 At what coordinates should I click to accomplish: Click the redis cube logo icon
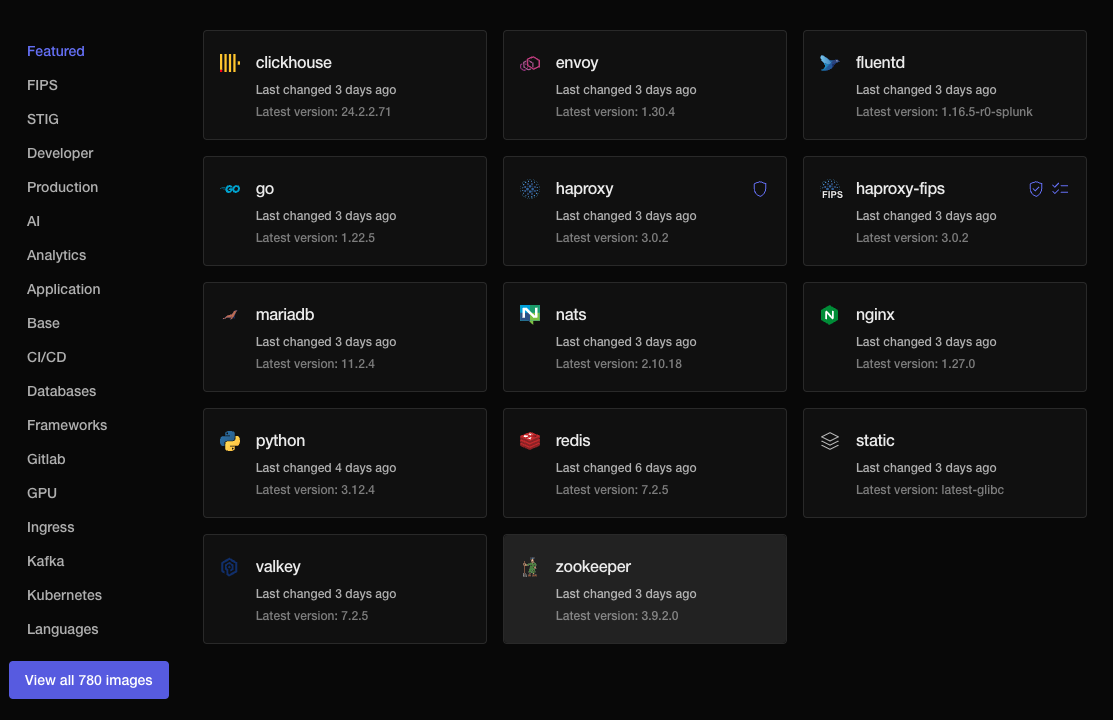point(529,440)
